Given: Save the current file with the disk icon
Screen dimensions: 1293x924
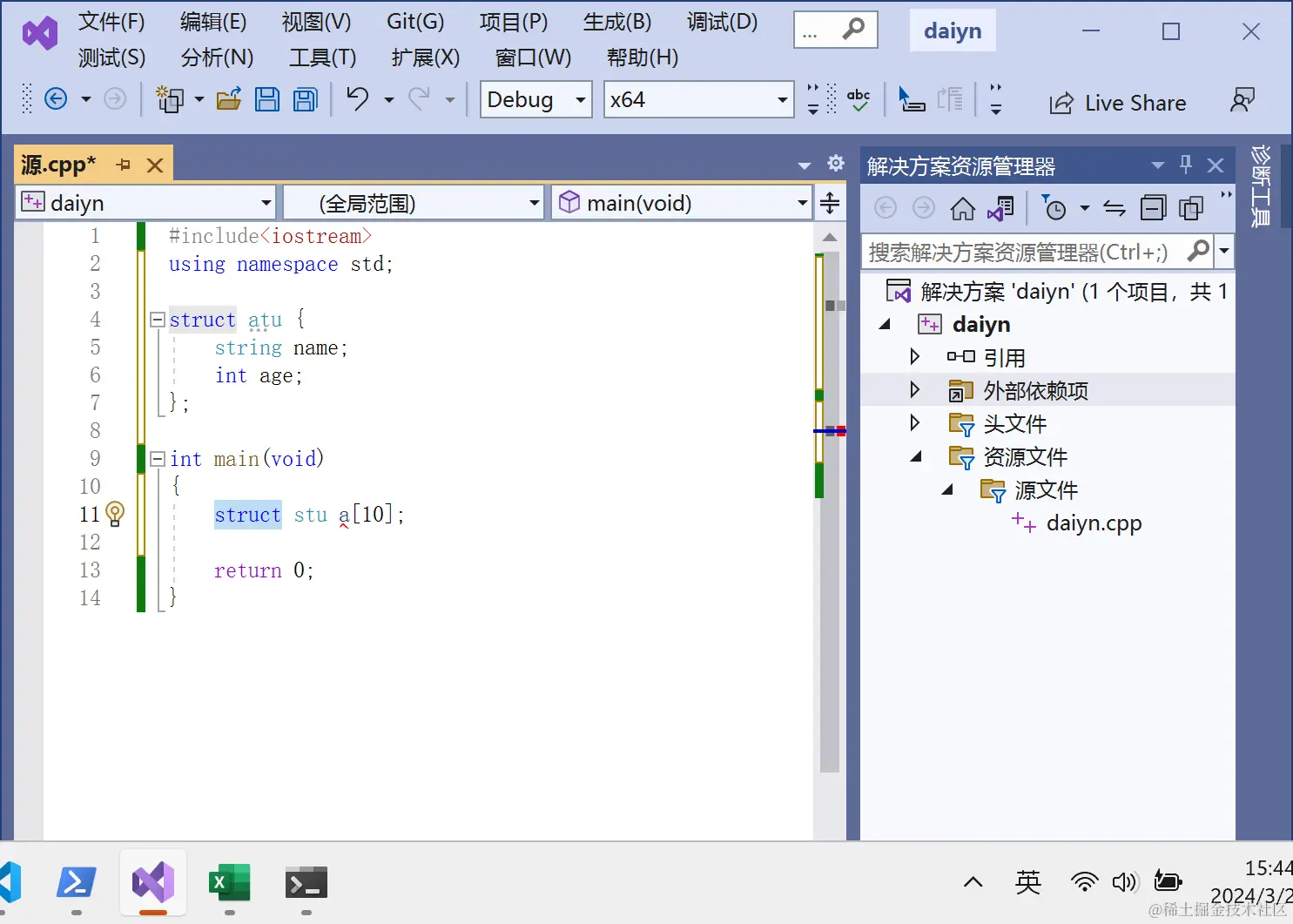Looking at the screenshot, I should pos(267,99).
